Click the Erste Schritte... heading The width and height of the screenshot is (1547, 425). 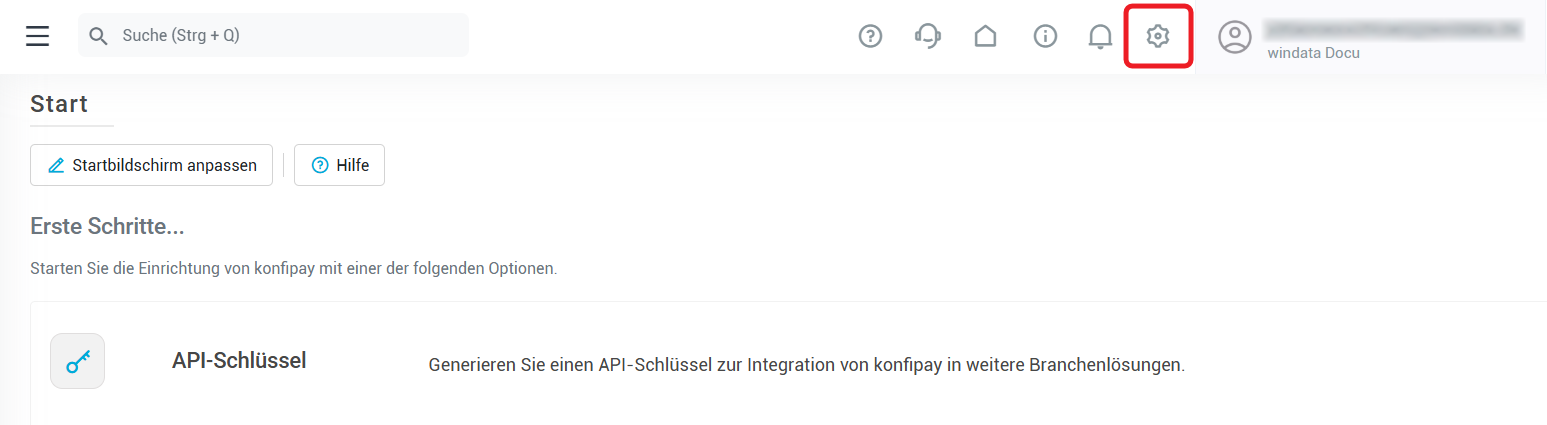click(108, 226)
